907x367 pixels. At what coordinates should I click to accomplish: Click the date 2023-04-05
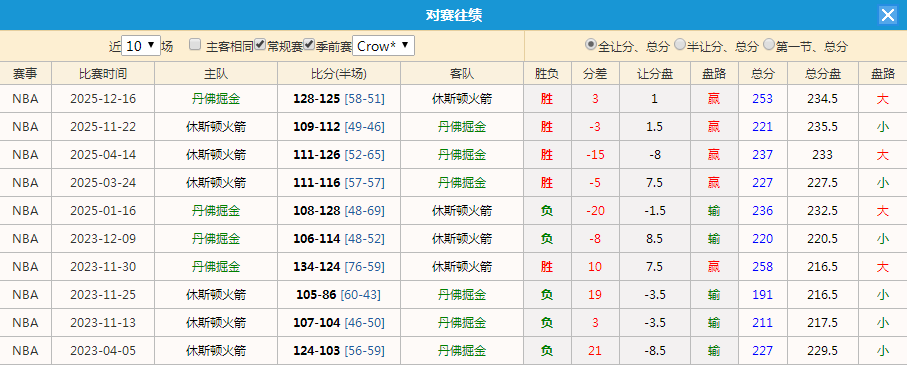[103, 351]
